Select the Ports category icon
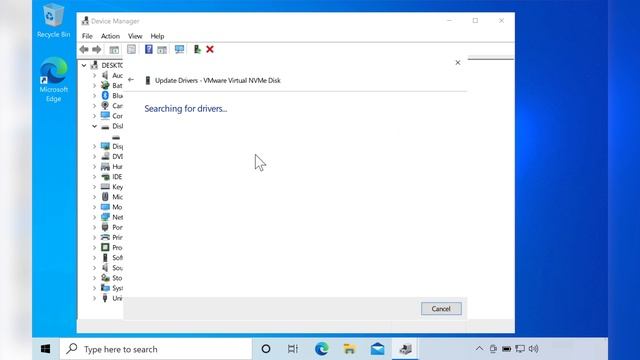Image resolution: width=640 pixels, height=360 pixels. tap(105, 227)
